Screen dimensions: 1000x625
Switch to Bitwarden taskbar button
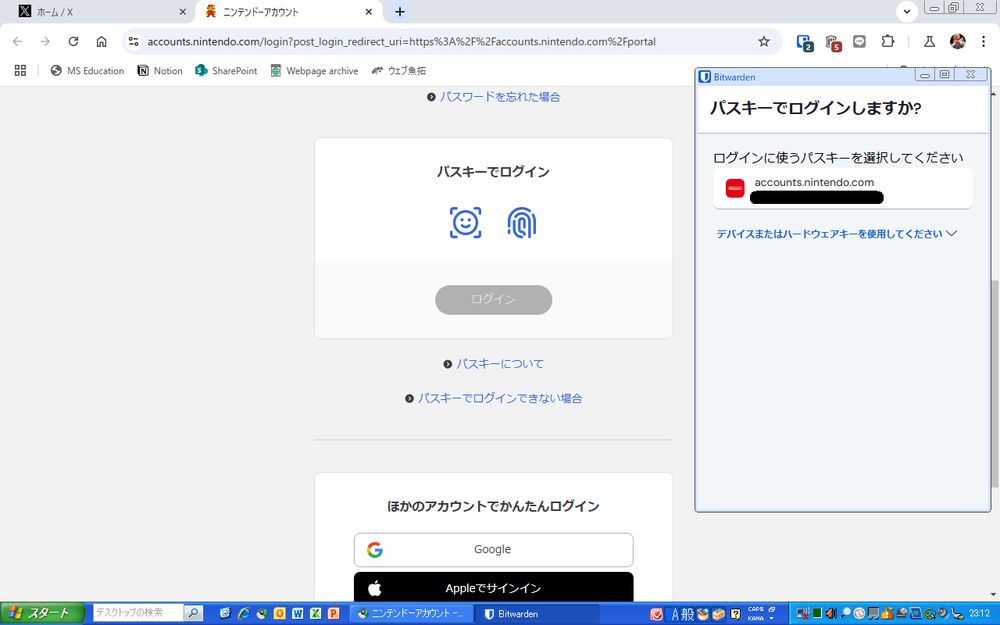[x=538, y=614]
